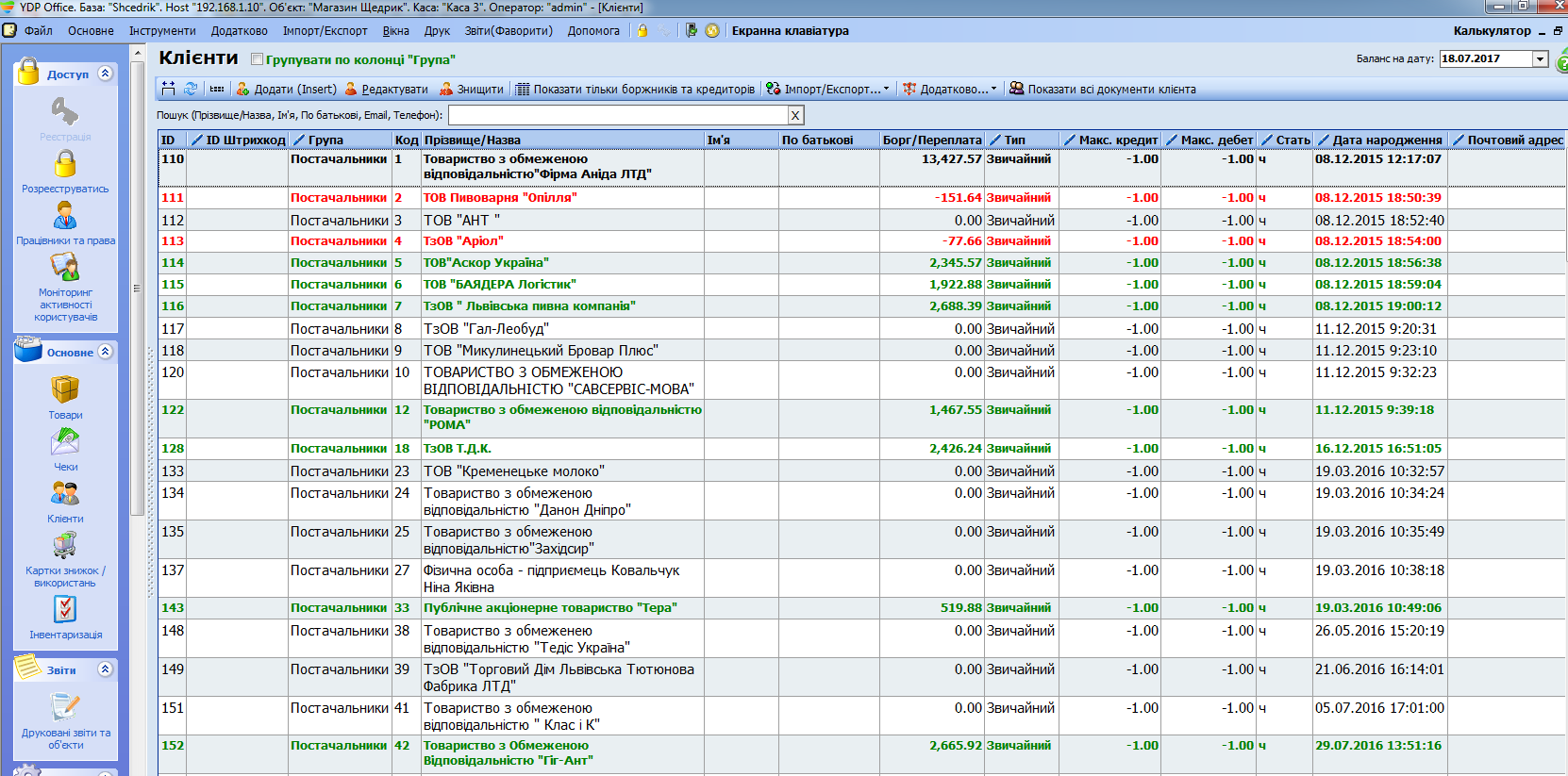Refresh the client list

191,89
